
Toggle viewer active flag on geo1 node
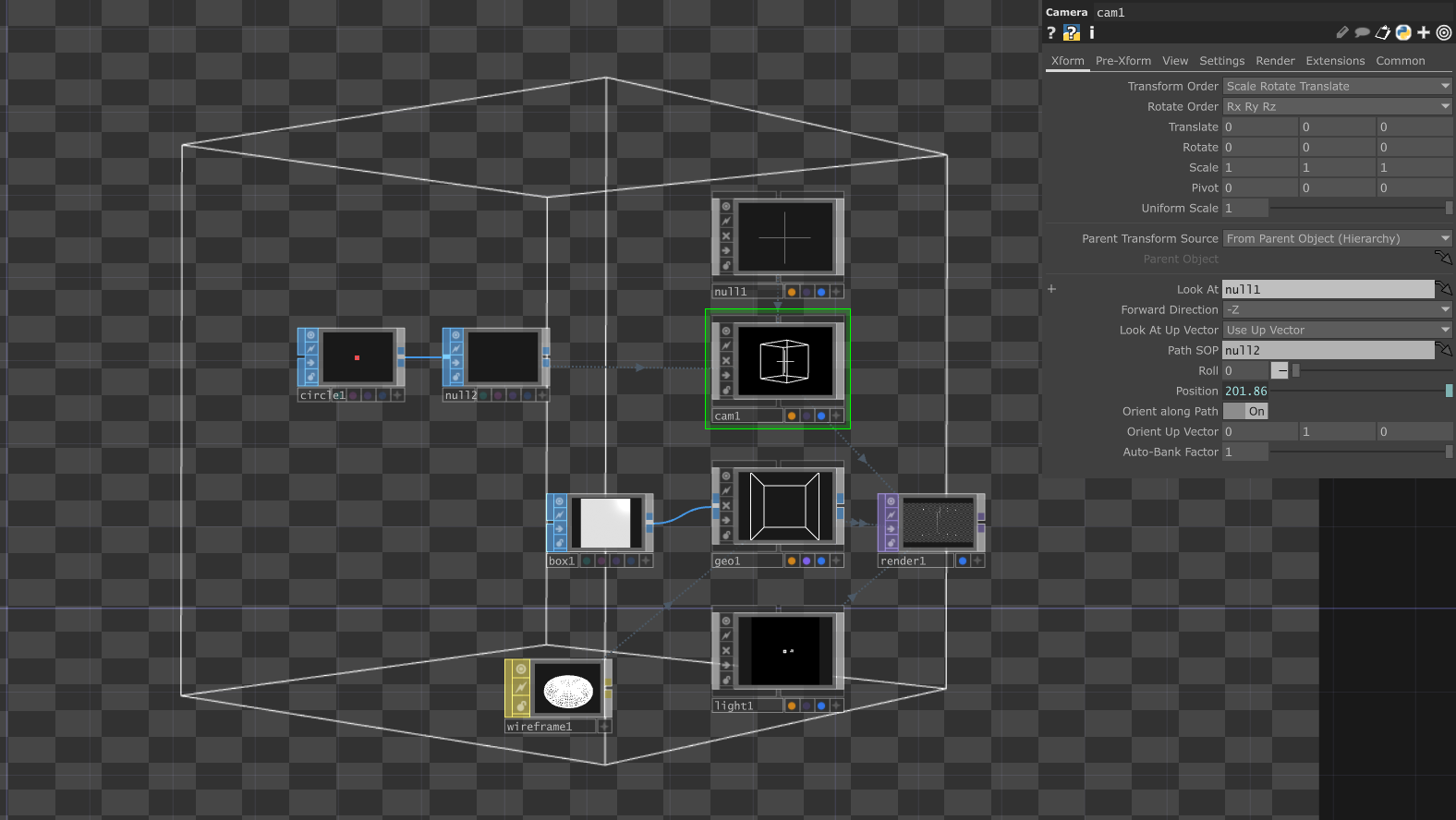click(726, 476)
